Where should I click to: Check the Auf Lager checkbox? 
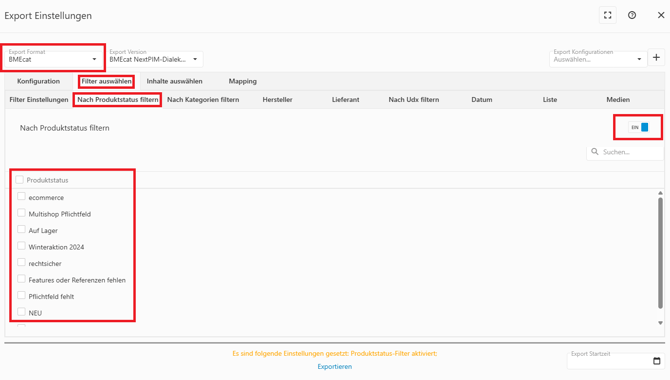[x=21, y=230]
